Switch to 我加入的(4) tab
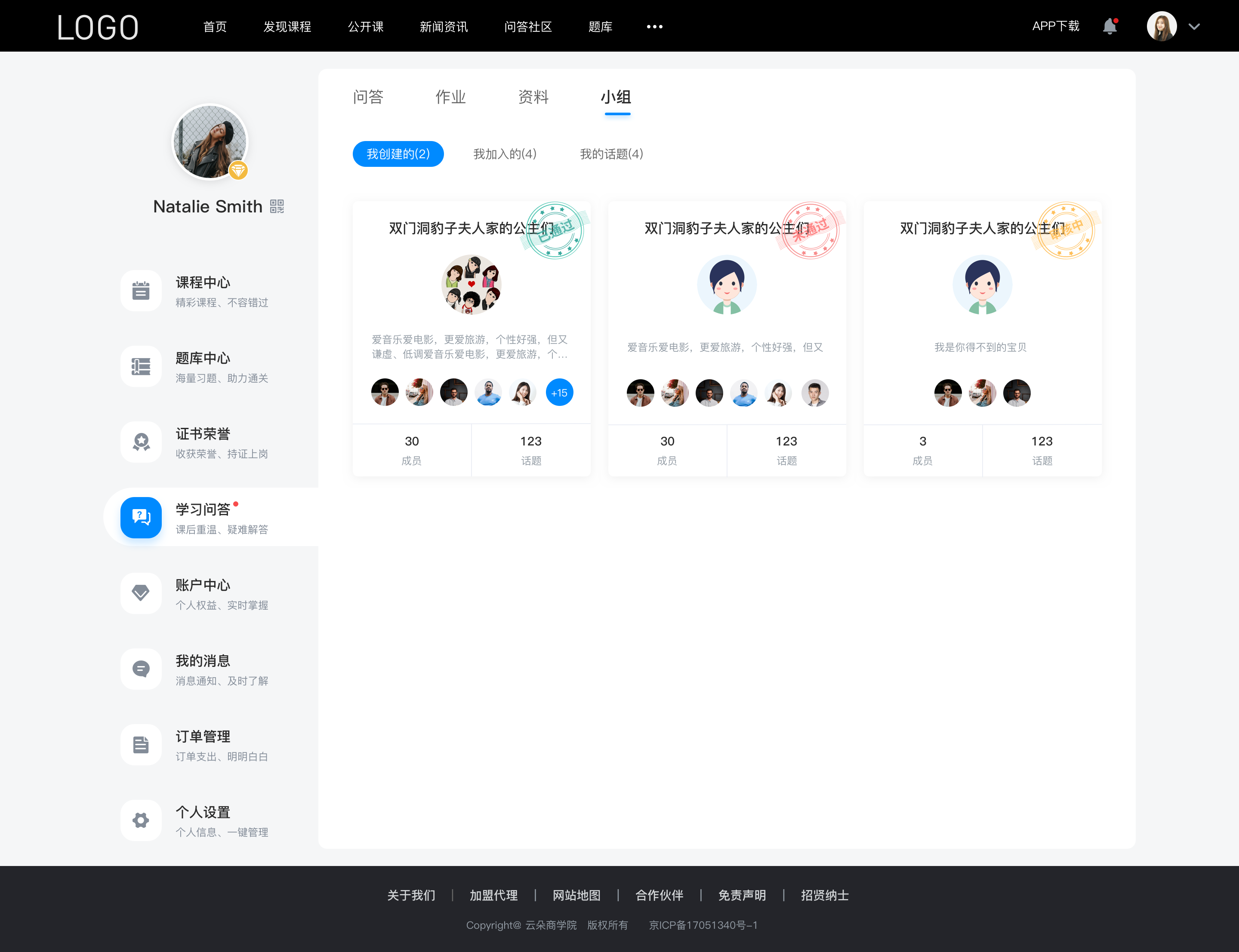 pyautogui.click(x=504, y=153)
